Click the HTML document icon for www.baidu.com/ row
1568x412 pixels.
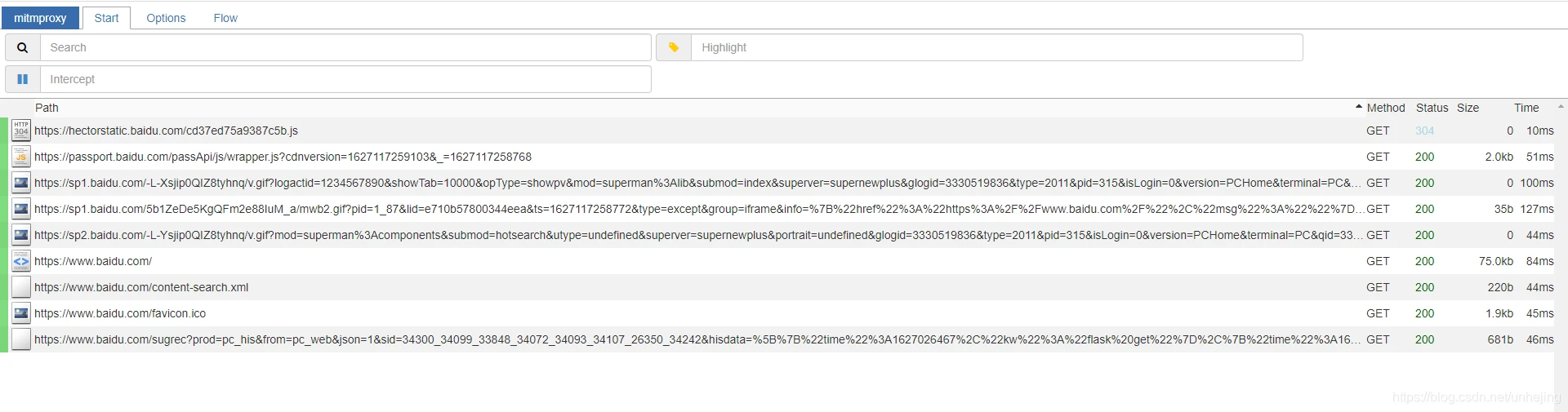point(21,261)
